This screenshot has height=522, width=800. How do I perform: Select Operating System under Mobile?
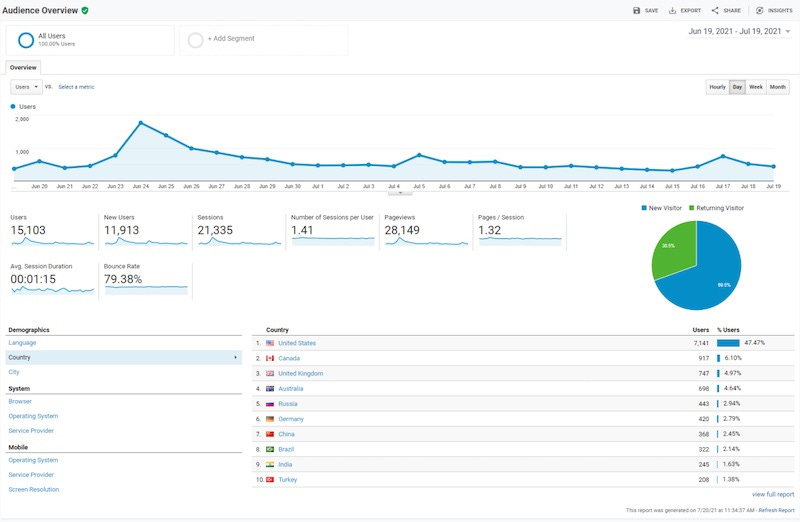tap(33, 460)
